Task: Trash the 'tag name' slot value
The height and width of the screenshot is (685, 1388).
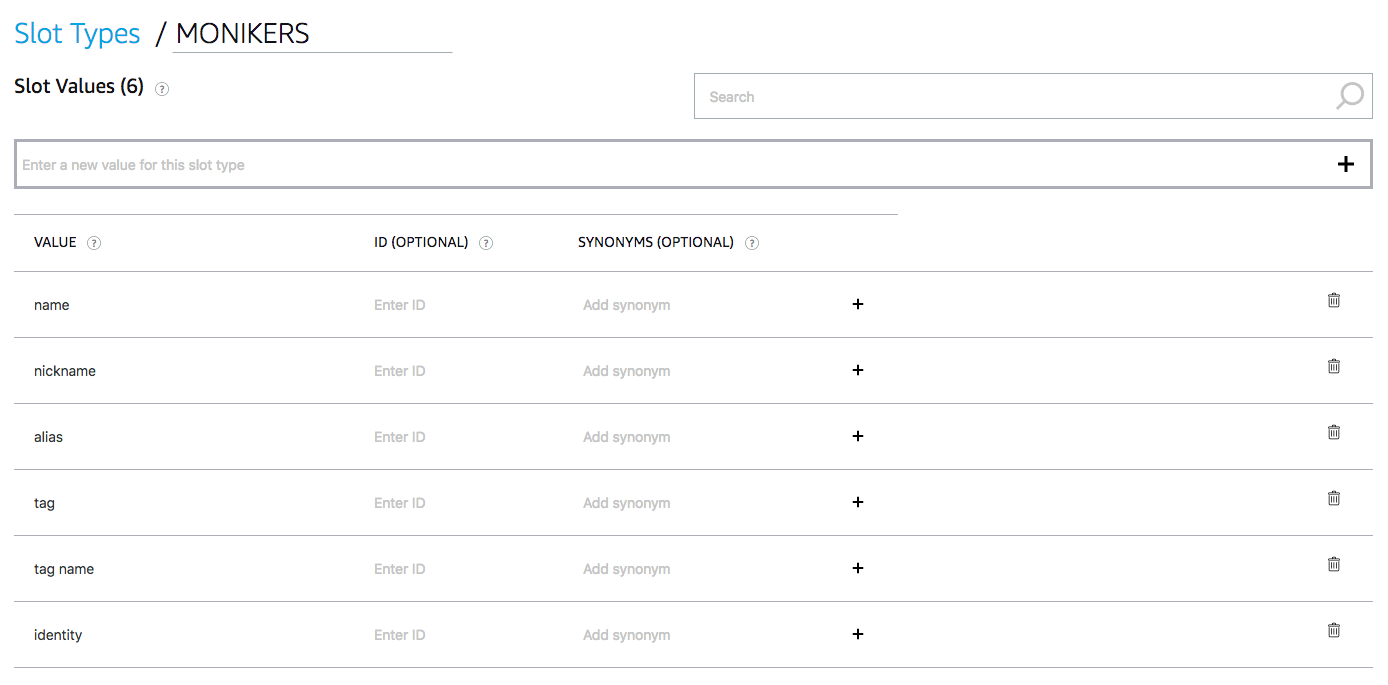Action: click(1333, 564)
